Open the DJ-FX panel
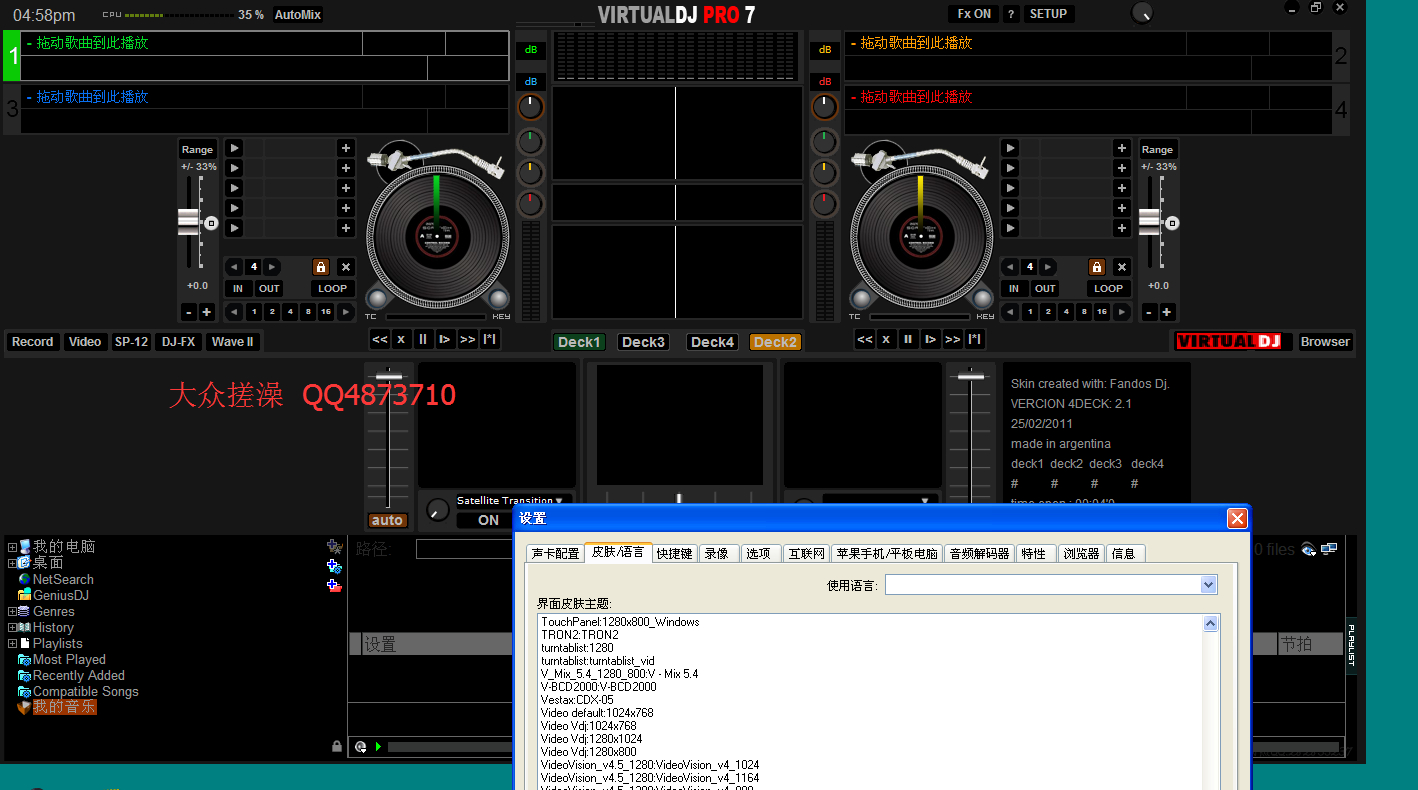The image size is (1418, 790). click(179, 342)
